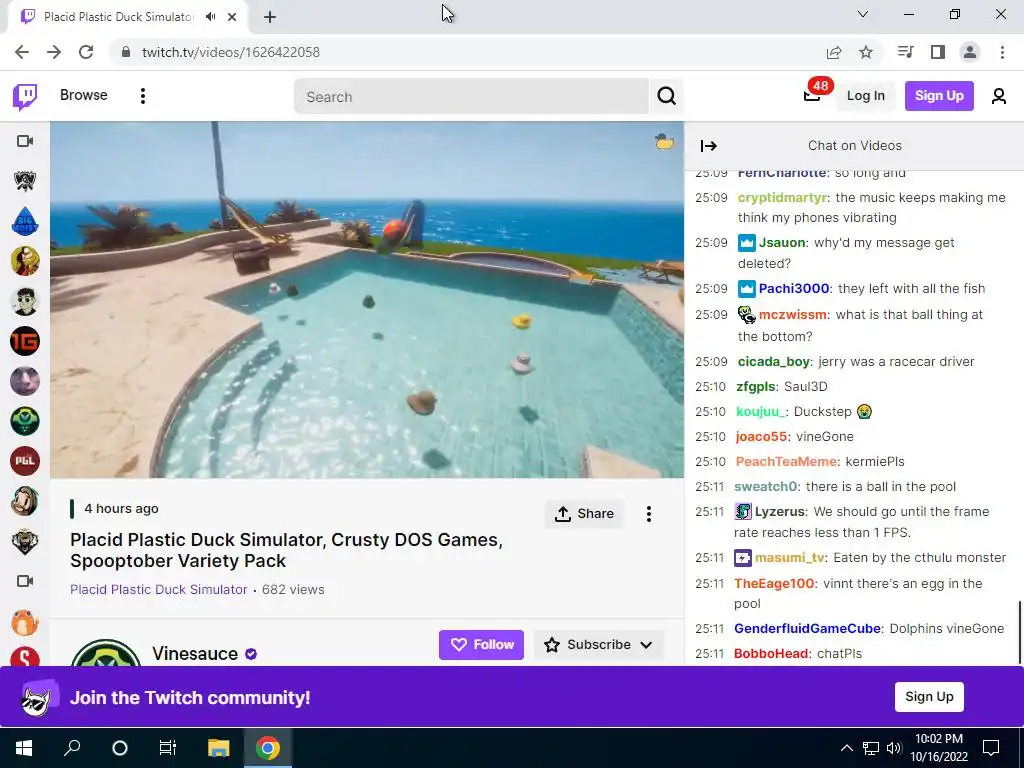Open the Vinesauce channel name link
The width and height of the screenshot is (1024, 768).
tap(195, 654)
